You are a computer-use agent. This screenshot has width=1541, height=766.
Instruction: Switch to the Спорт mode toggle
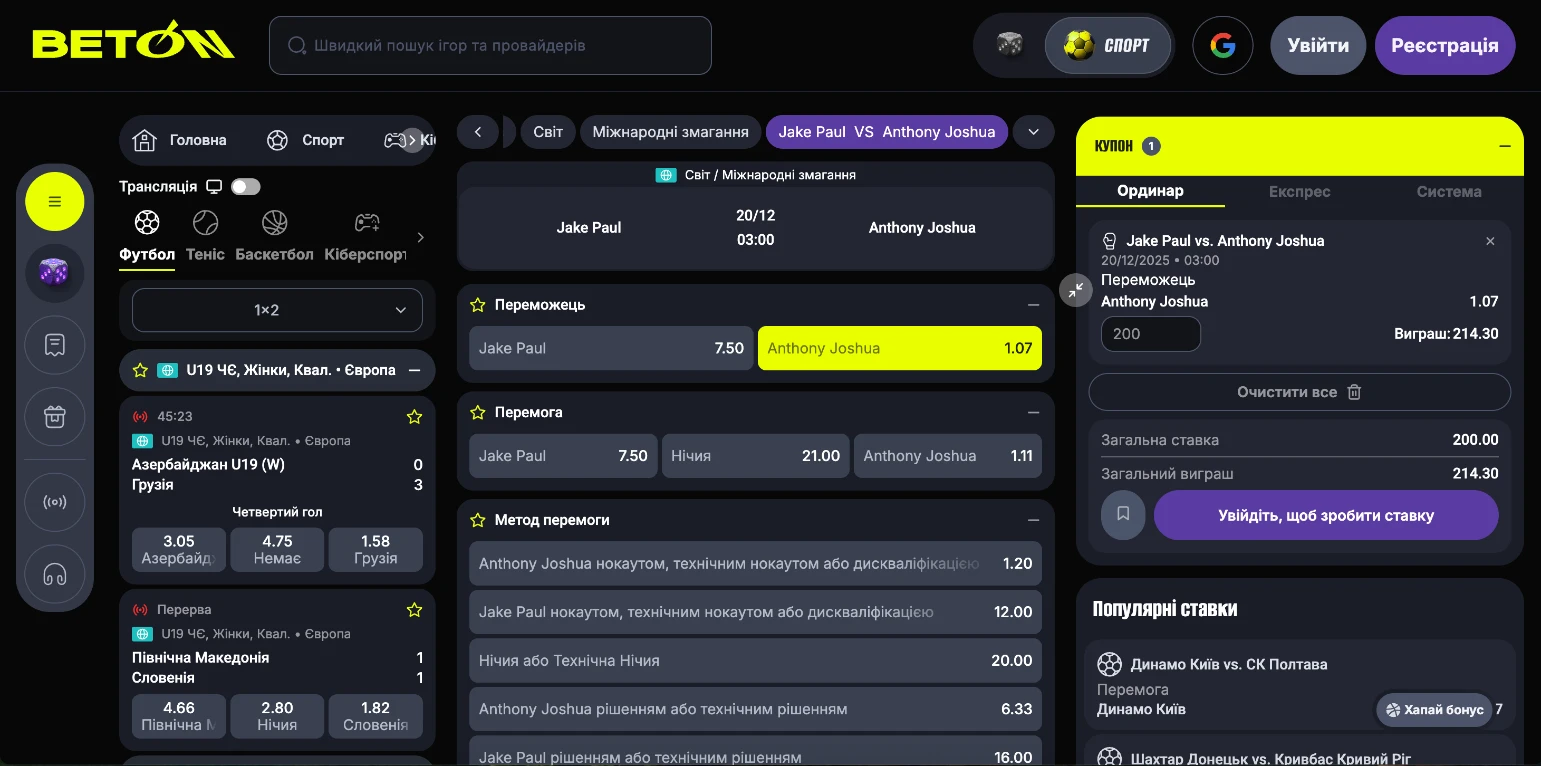click(1107, 45)
